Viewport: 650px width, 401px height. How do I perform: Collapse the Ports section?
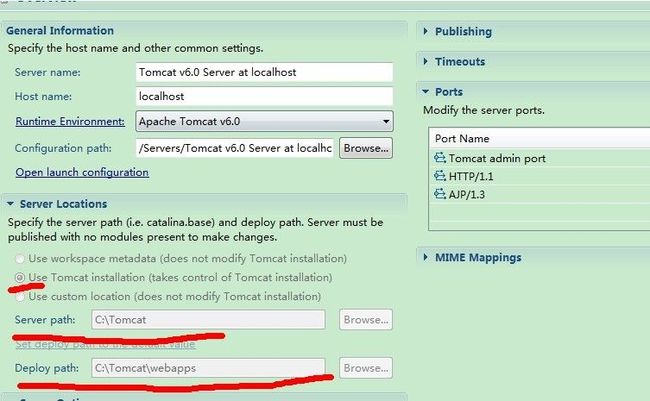click(x=425, y=92)
